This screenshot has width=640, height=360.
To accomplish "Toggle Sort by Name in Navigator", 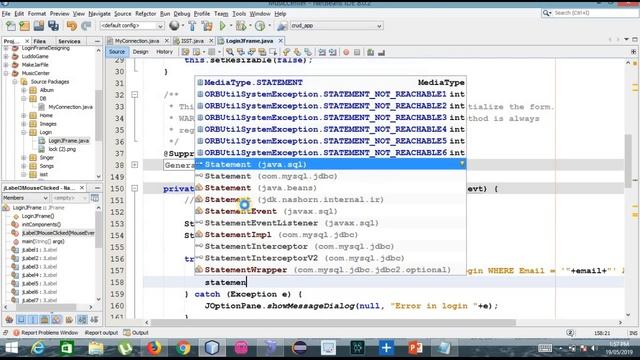I will (82, 319).
